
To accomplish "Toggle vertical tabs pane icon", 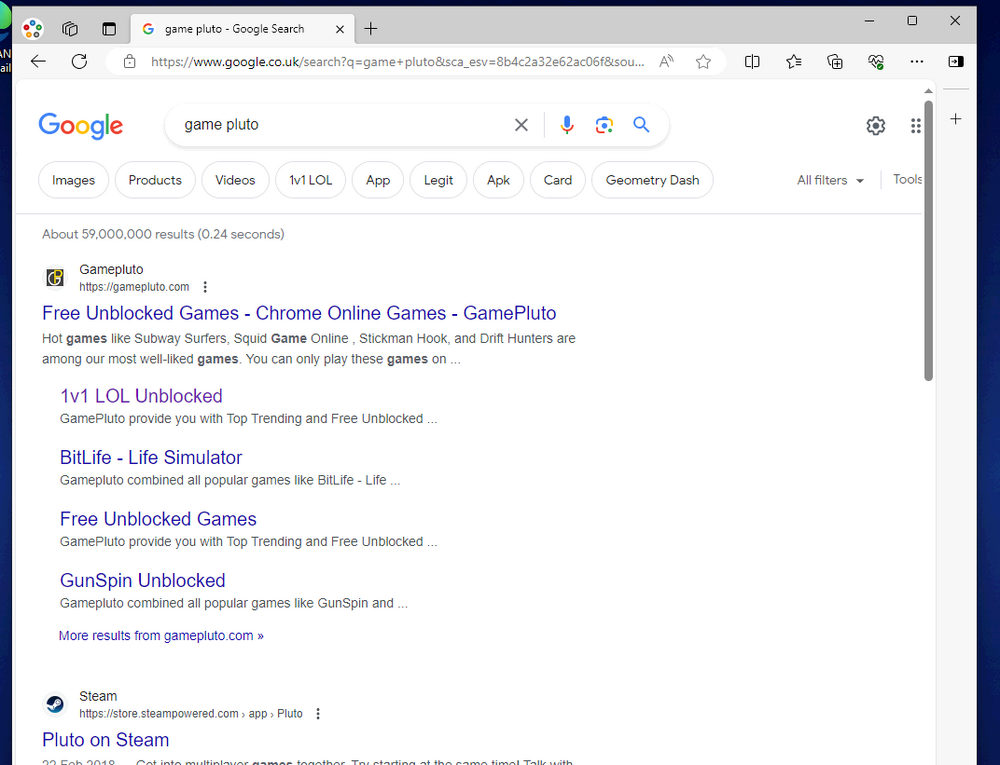I will [x=109, y=29].
